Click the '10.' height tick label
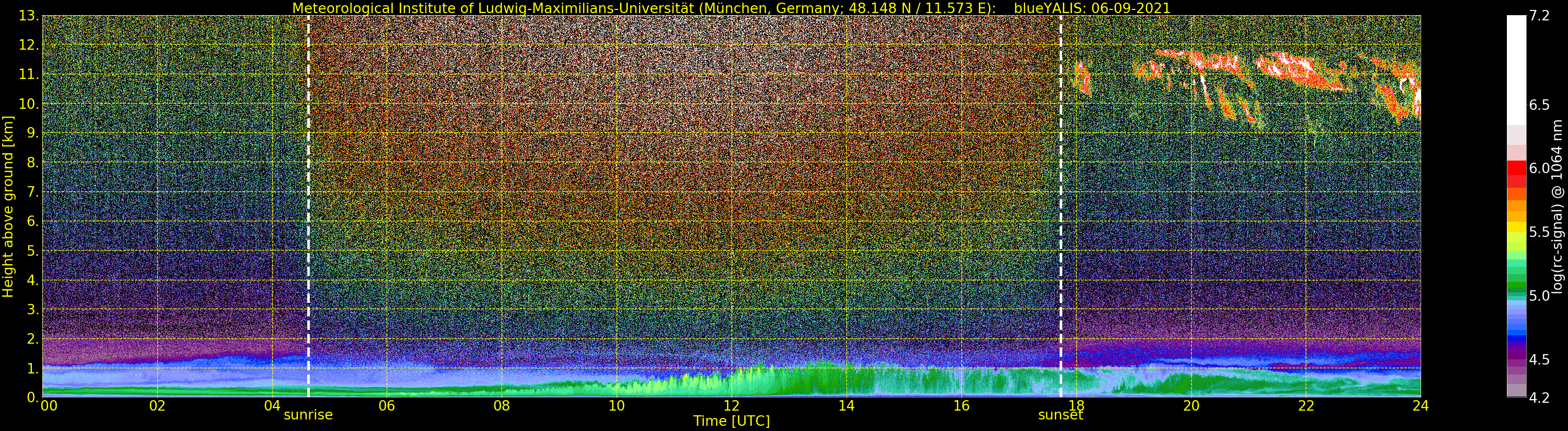 click(x=29, y=104)
